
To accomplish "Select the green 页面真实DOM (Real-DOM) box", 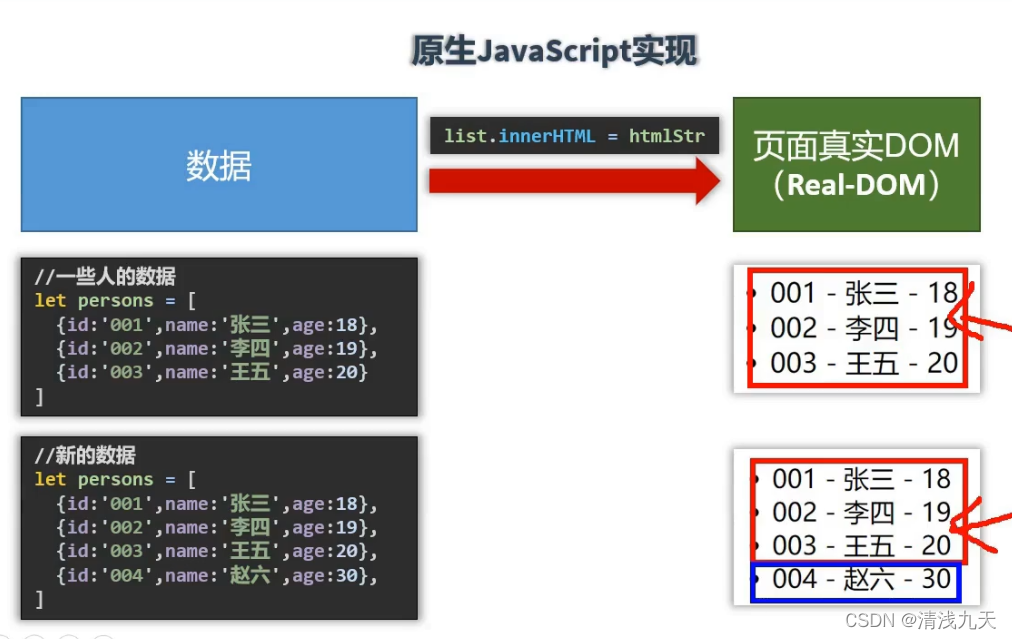I will pyautogui.click(x=856, y=165).
